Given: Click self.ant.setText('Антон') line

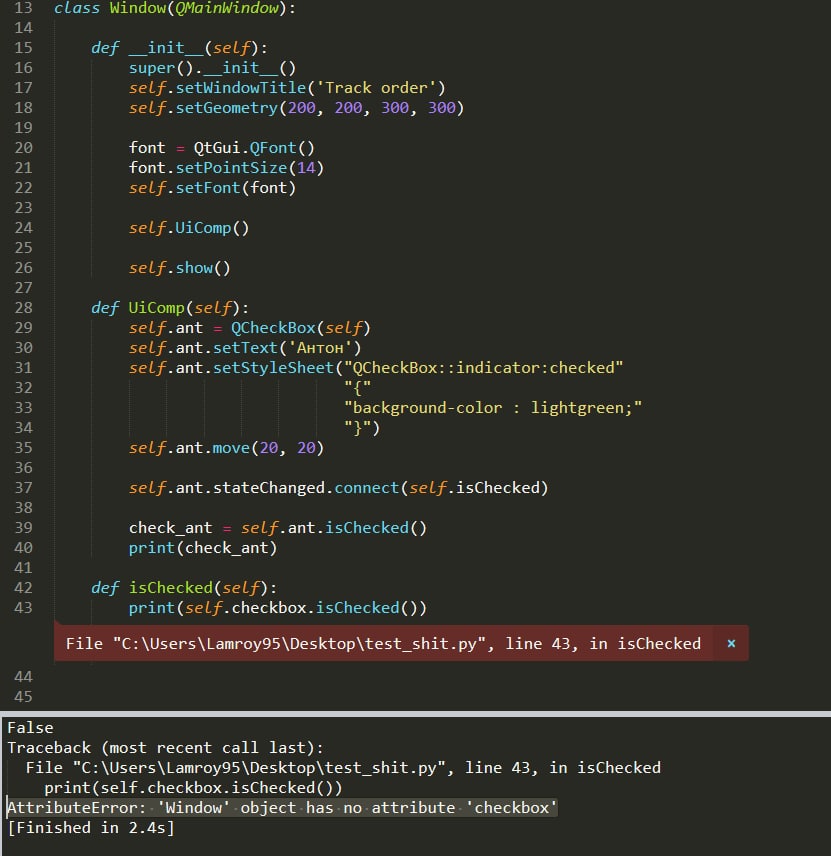Looking at the screenshot, I should (245, 348).
